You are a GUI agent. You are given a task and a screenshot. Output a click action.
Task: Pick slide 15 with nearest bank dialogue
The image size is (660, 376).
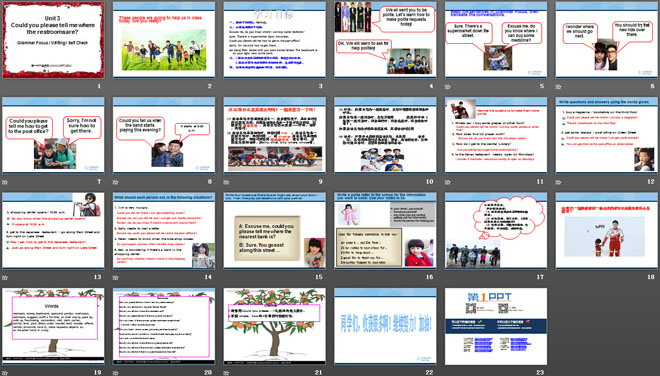274,230
